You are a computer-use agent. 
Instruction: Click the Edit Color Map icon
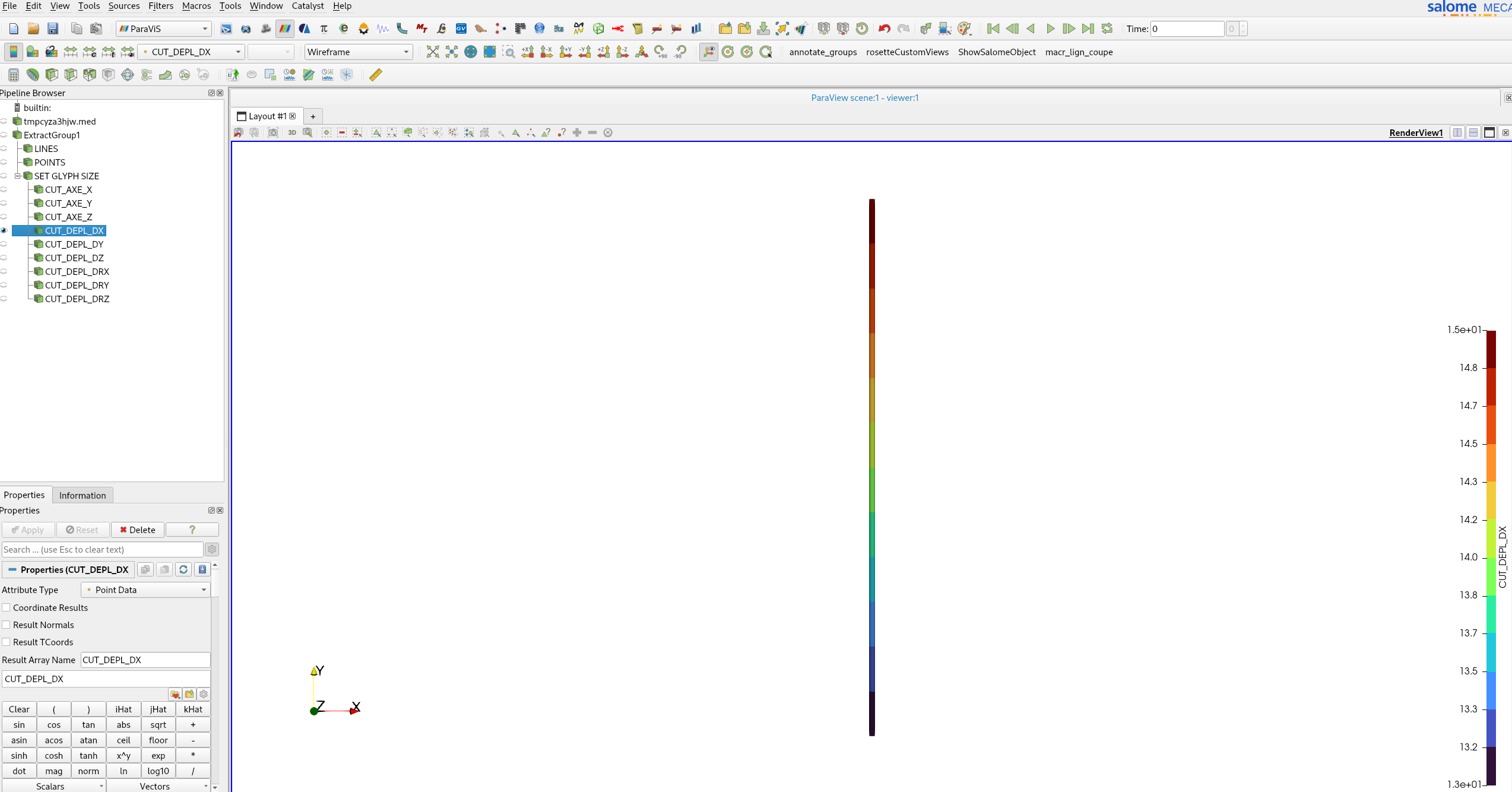click(33, 52)
